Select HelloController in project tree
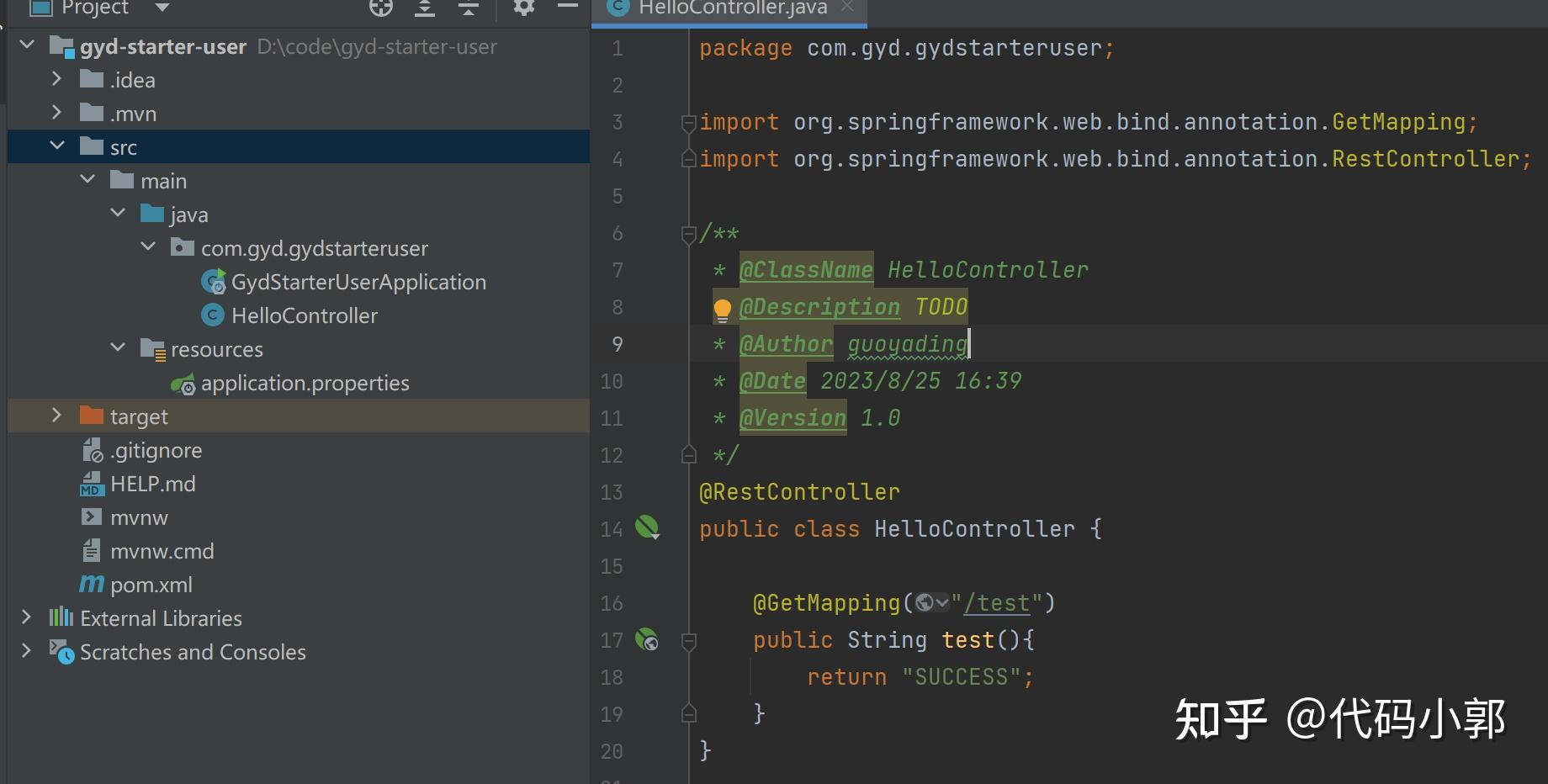Viewport: 1548px width, 784px height. pyautogui.click(x=305, y=315)
